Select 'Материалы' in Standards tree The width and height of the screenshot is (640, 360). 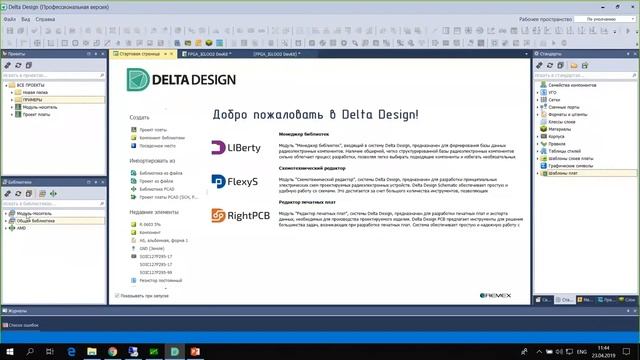click(x=560, y=129)
